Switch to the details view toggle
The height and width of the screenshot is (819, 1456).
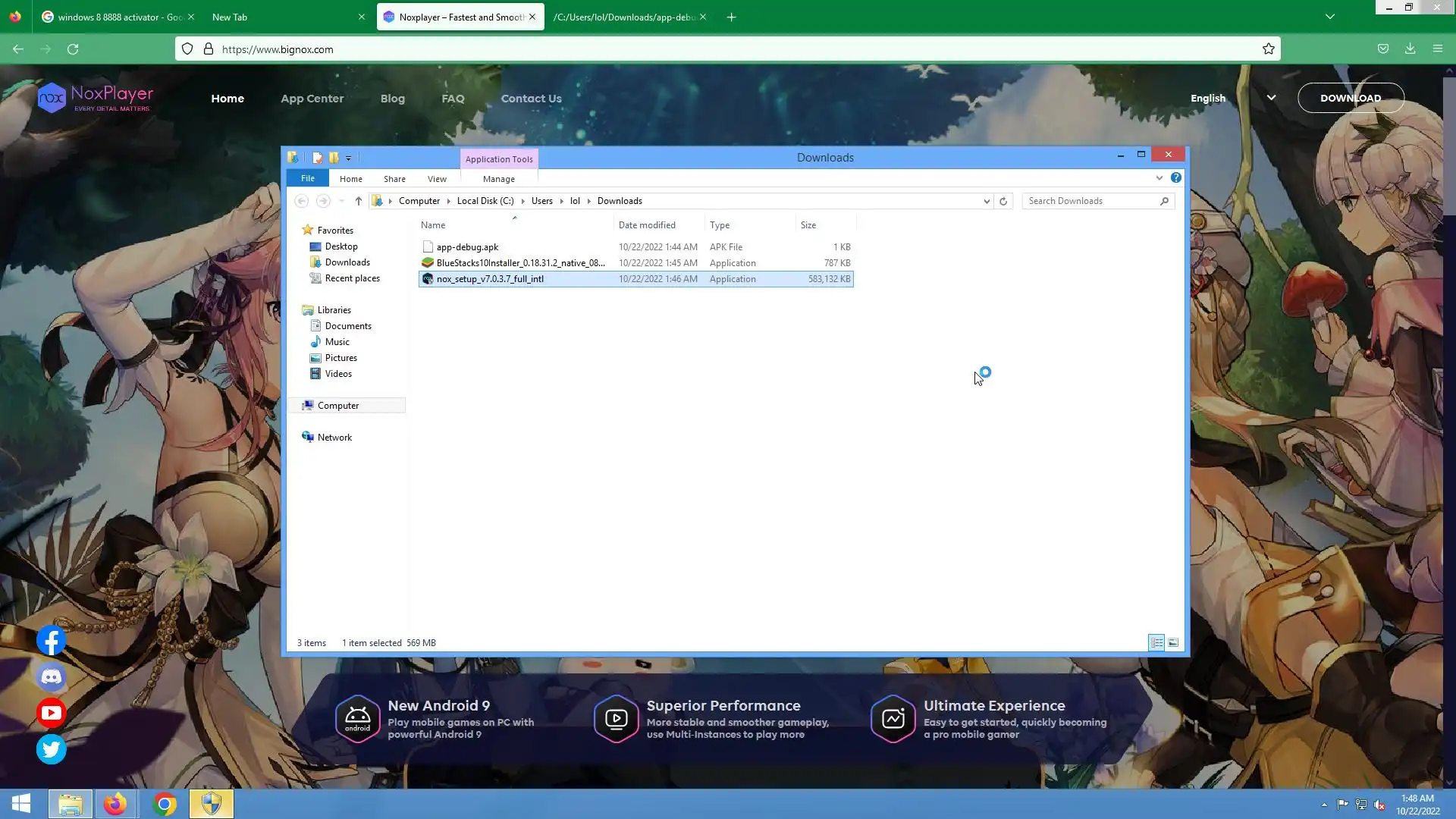pyautogui.click(x=1156, y=643)
